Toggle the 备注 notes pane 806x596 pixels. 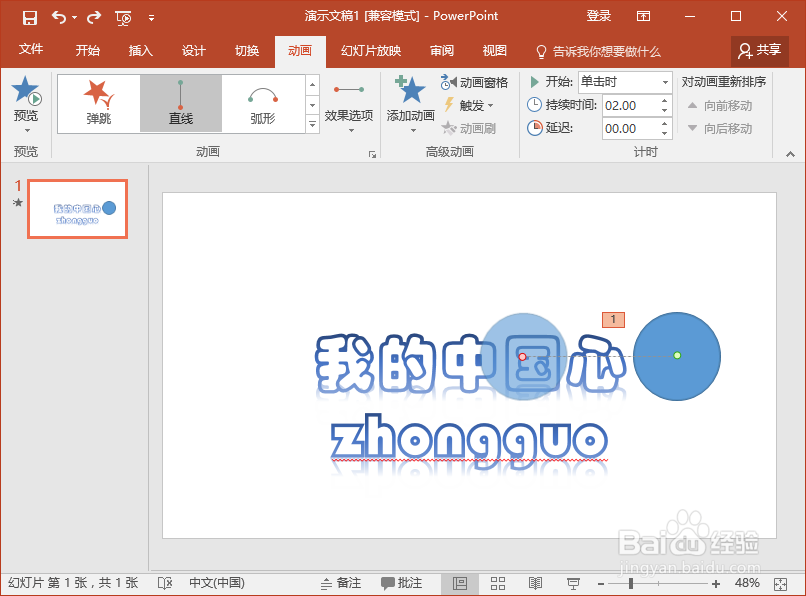(x=341, y=583)
